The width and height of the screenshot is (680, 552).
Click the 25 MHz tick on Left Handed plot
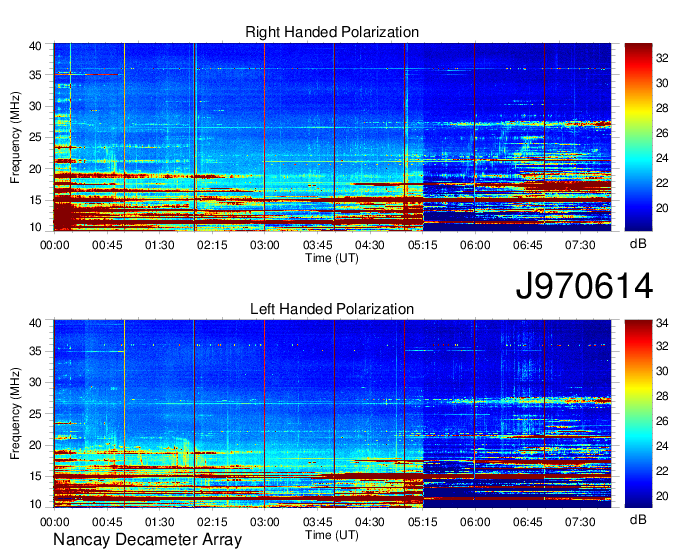pos(35,414)
